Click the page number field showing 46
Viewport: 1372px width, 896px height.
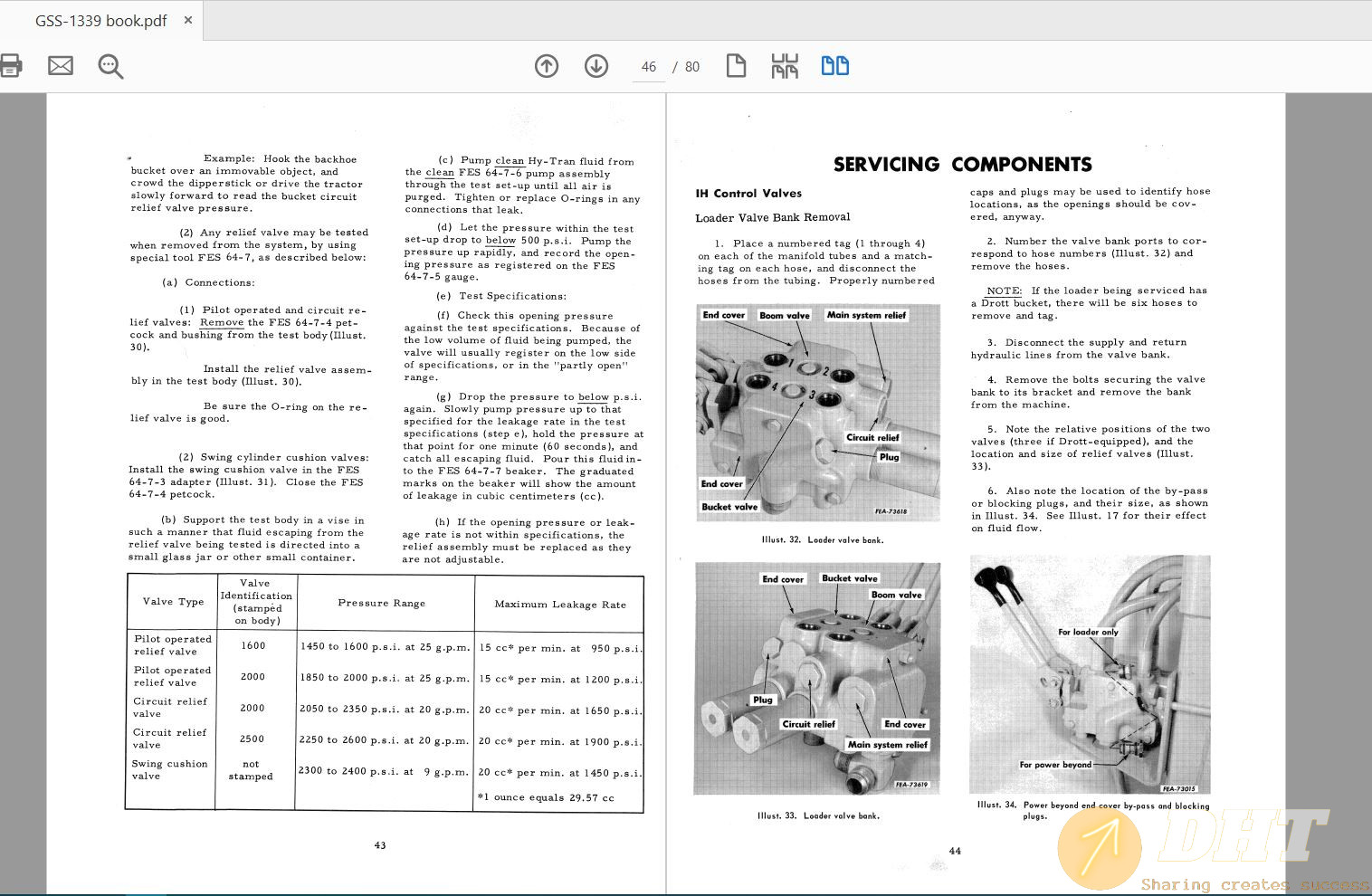point(648,67)
